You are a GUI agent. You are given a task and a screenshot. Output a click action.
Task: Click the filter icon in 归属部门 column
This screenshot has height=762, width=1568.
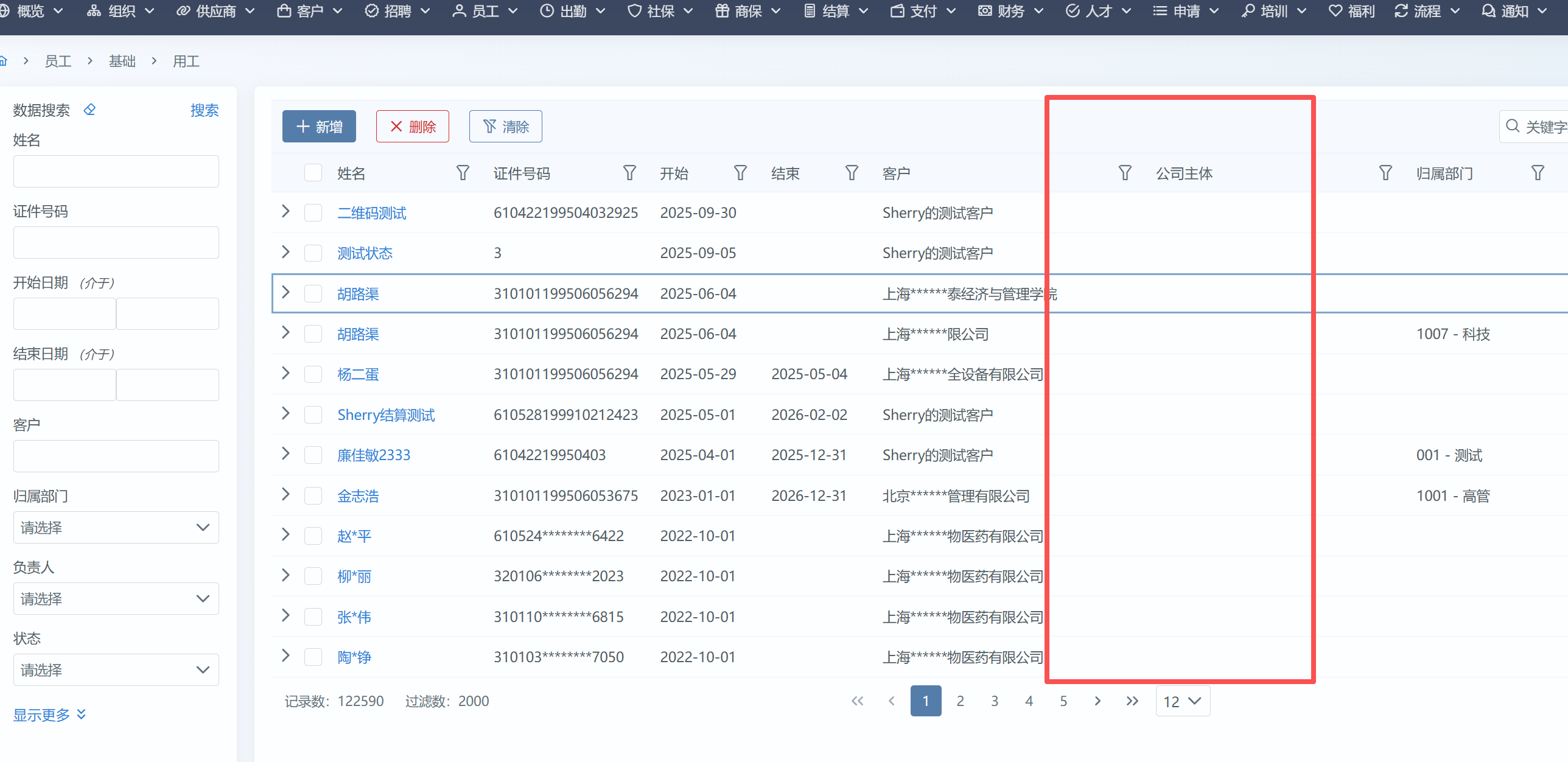(1538, 173)
